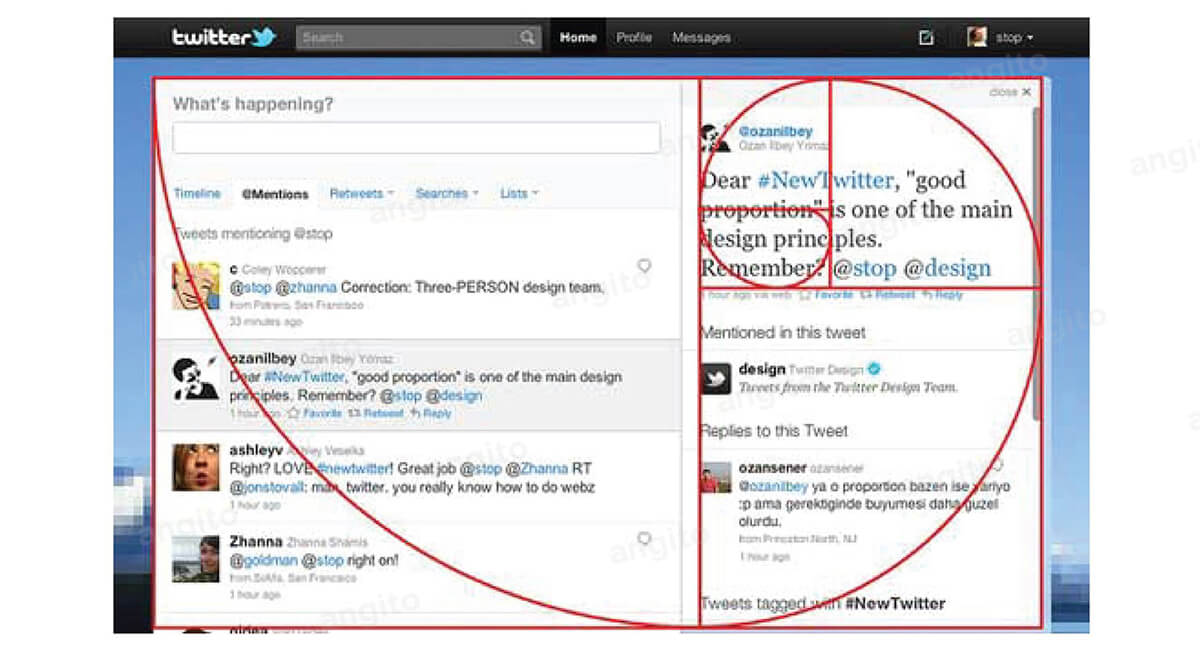The width and height of the screenshot is (1200, 650).
Task: Click the speech bubble on Zhanna's tweet
Action: (645, 539)
